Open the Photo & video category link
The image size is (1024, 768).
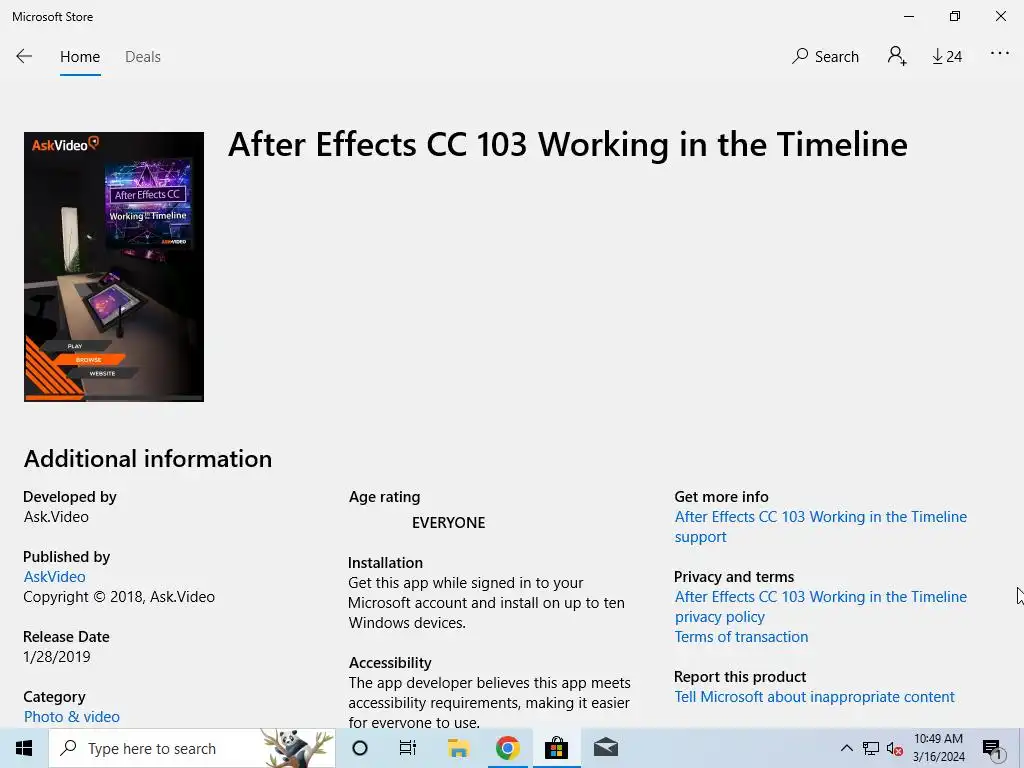click(72, 716)
